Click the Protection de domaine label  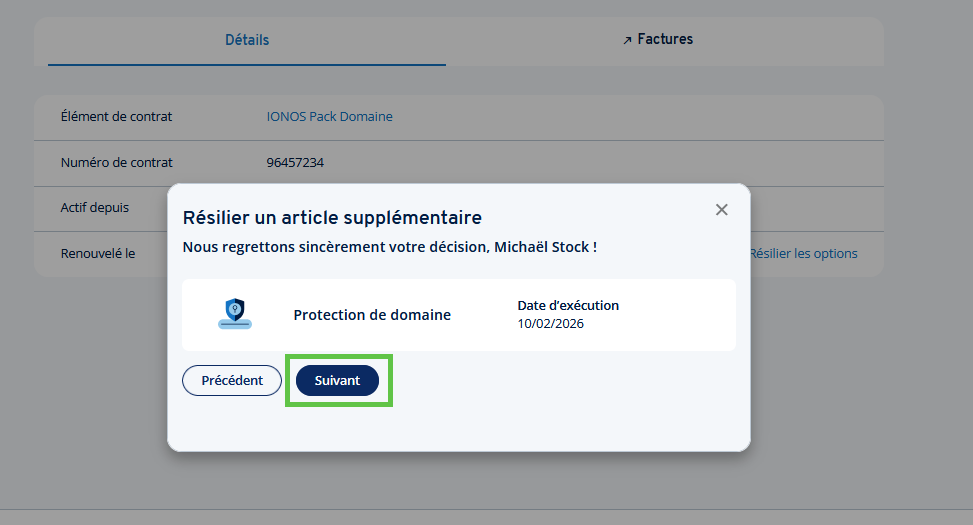coord(372,315)
